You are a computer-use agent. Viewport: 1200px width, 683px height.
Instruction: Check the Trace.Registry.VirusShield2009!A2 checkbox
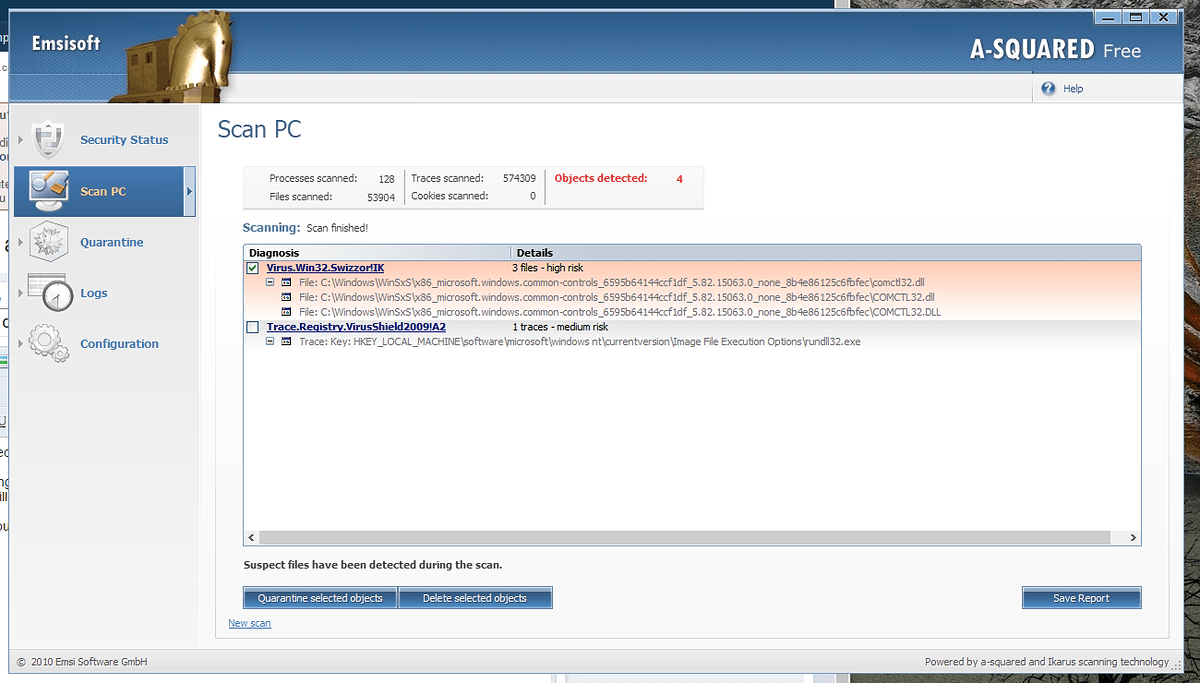253,327
